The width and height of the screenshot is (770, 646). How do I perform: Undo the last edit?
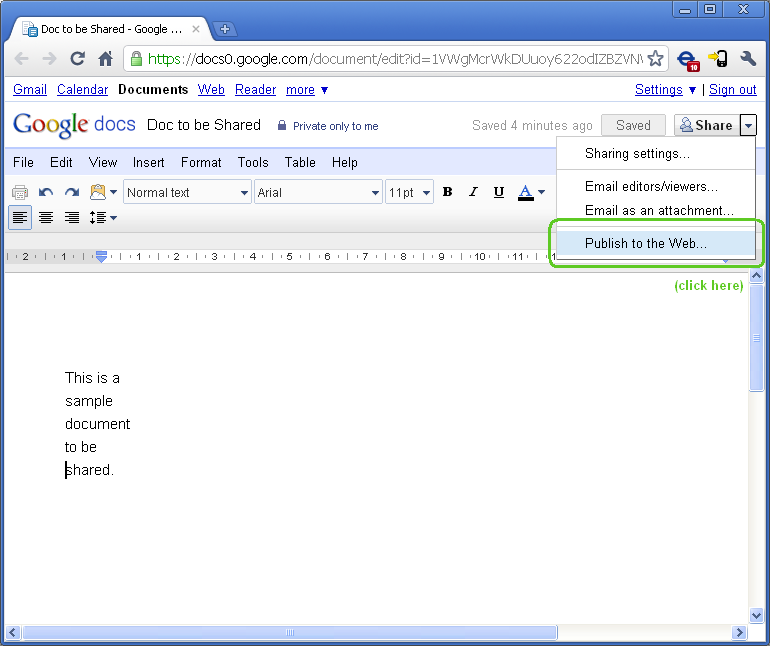tap(46, 192)
